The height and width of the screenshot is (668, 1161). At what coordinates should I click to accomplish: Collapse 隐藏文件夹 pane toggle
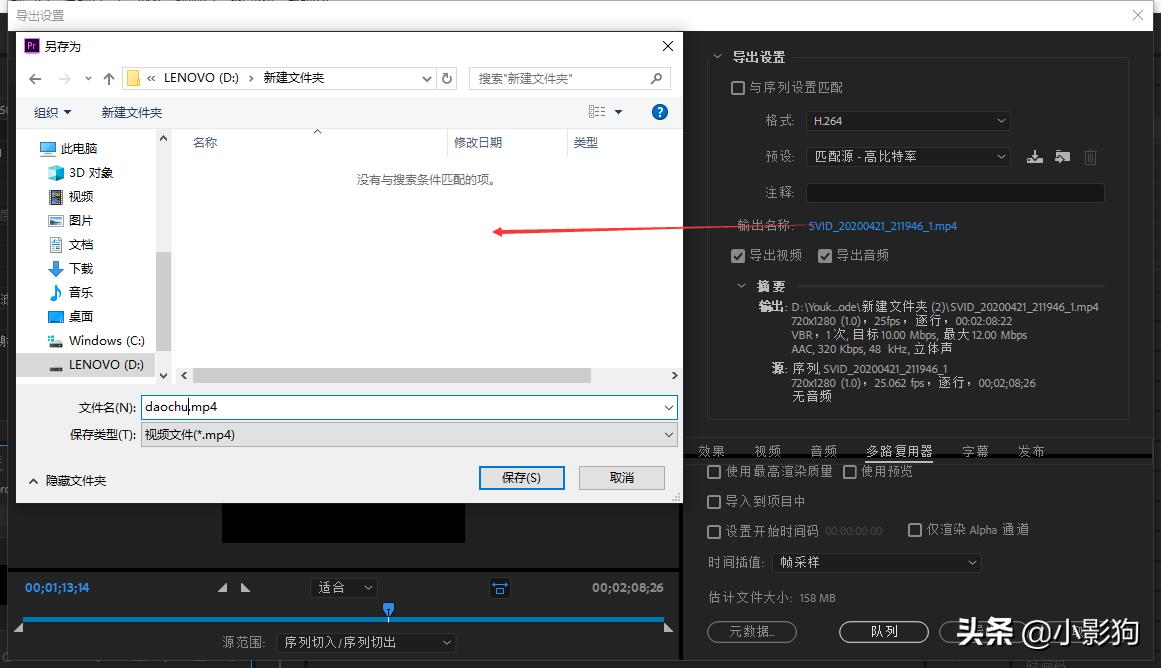pyautogui.click(x=68, y=481)
